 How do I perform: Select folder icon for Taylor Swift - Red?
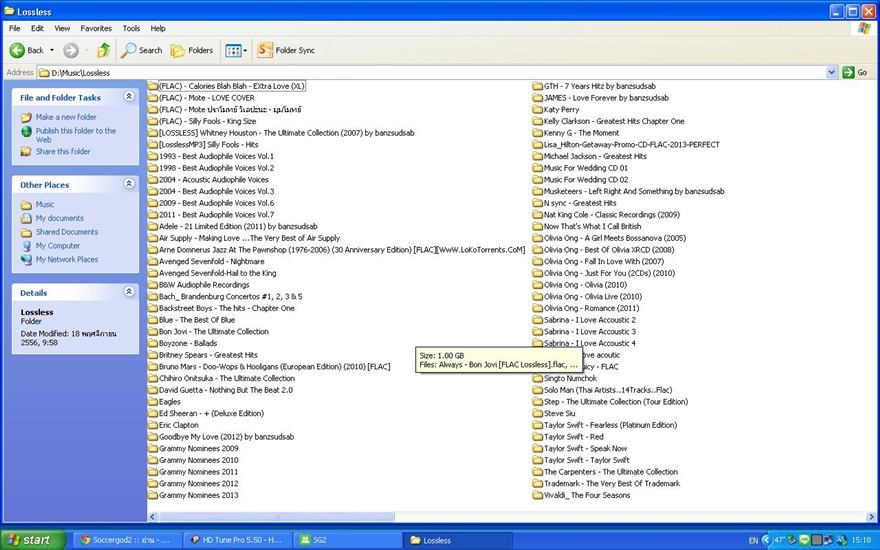point(538,437)
